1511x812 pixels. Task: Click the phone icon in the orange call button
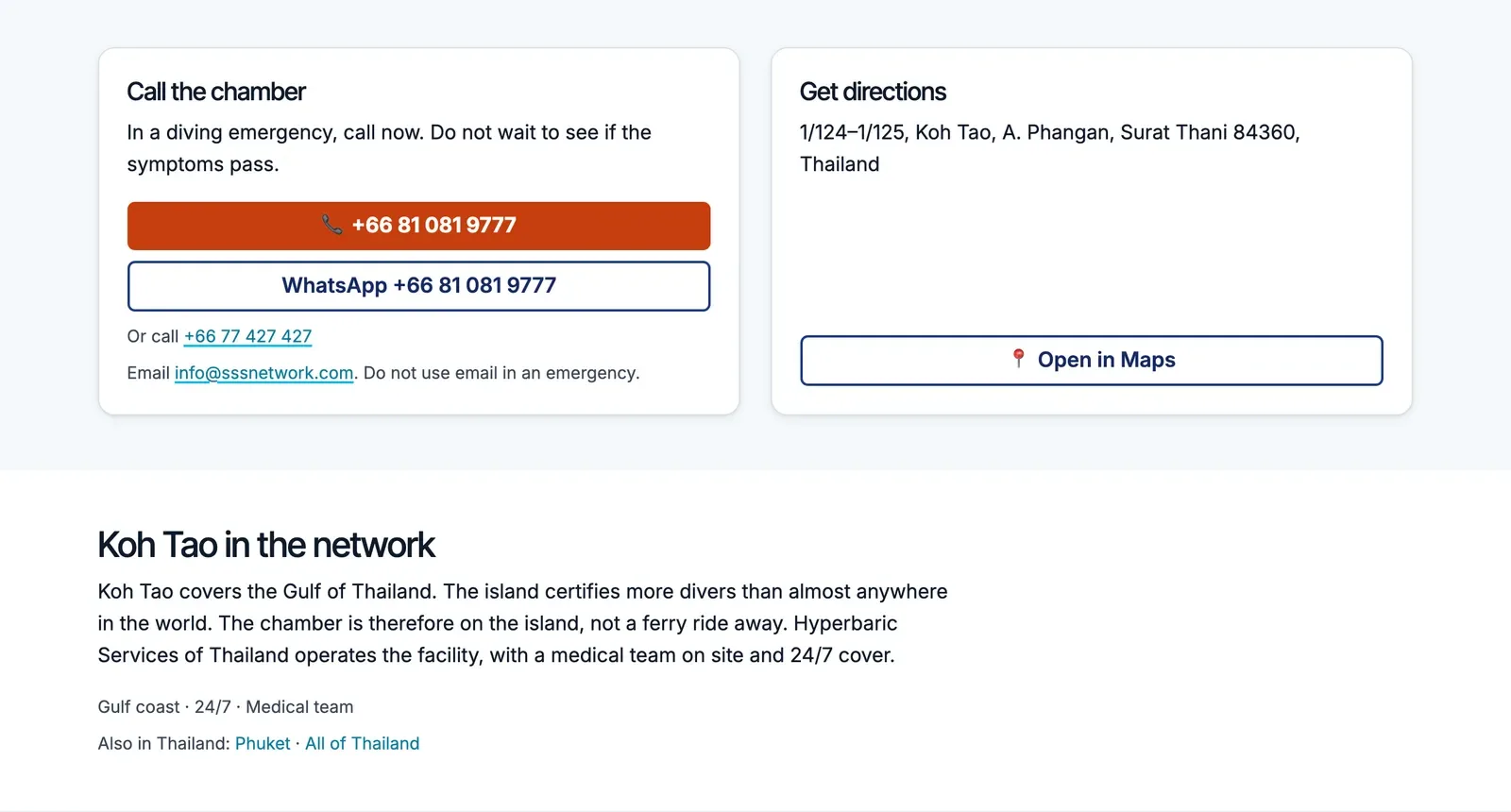pyautogui.click(x=331, y=225)
